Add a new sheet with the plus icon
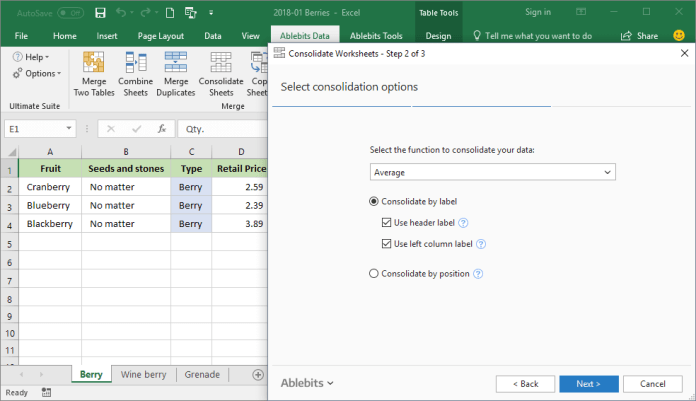The width and height of the screenshot is (696, 401). [258, 375]
